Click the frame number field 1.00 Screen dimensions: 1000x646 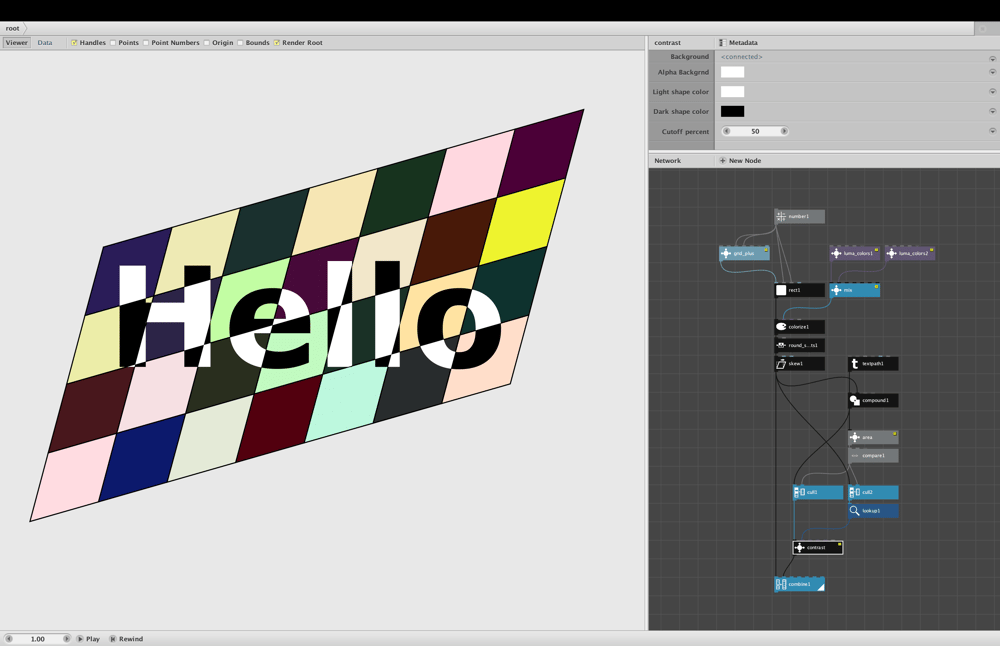38,638
